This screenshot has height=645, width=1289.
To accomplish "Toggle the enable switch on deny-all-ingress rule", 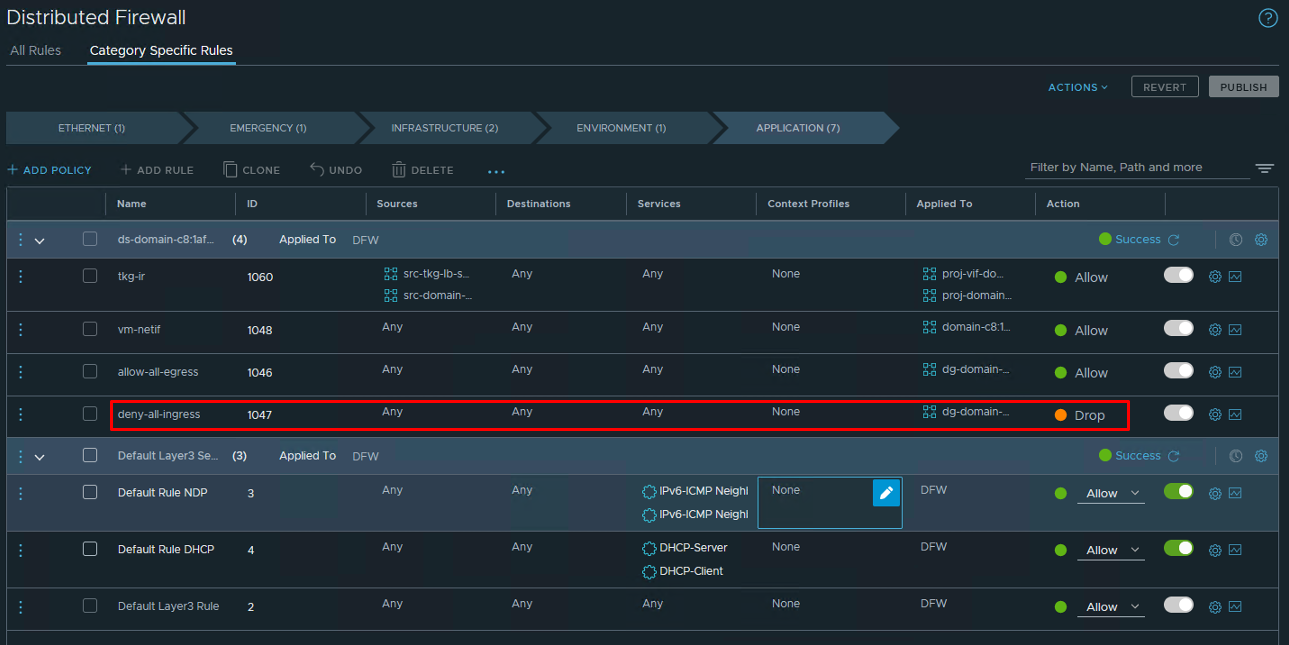I will pos(1178,412).
